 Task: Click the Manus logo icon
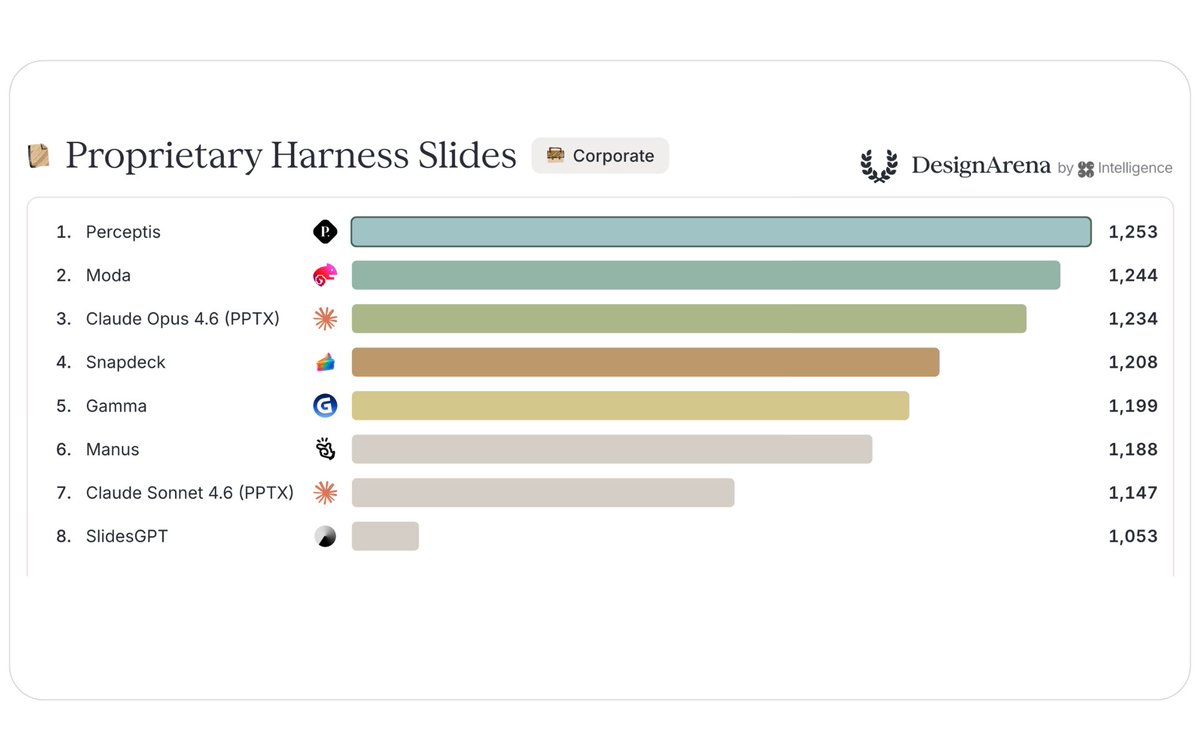(325, 449)
